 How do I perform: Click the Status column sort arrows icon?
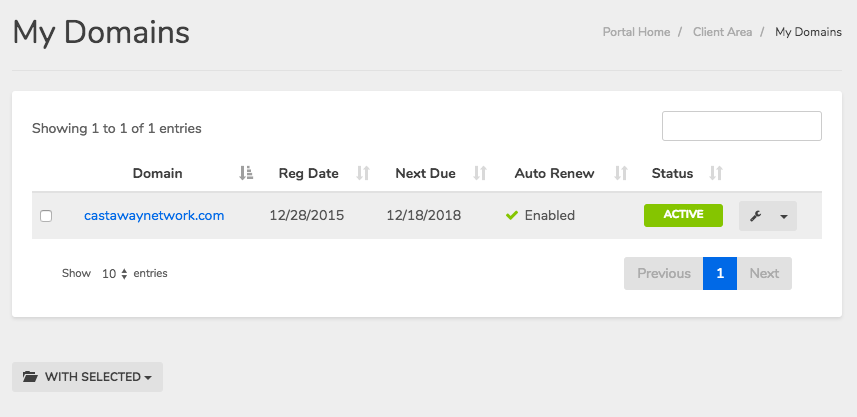point(715,173)
